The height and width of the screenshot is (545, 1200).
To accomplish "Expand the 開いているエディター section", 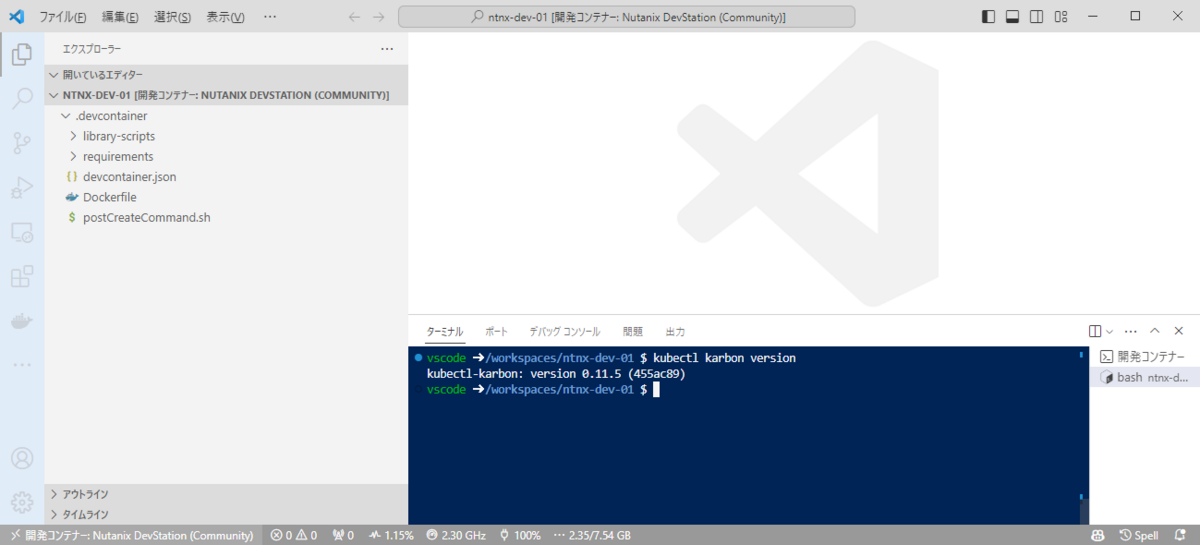I will point(227,75).
